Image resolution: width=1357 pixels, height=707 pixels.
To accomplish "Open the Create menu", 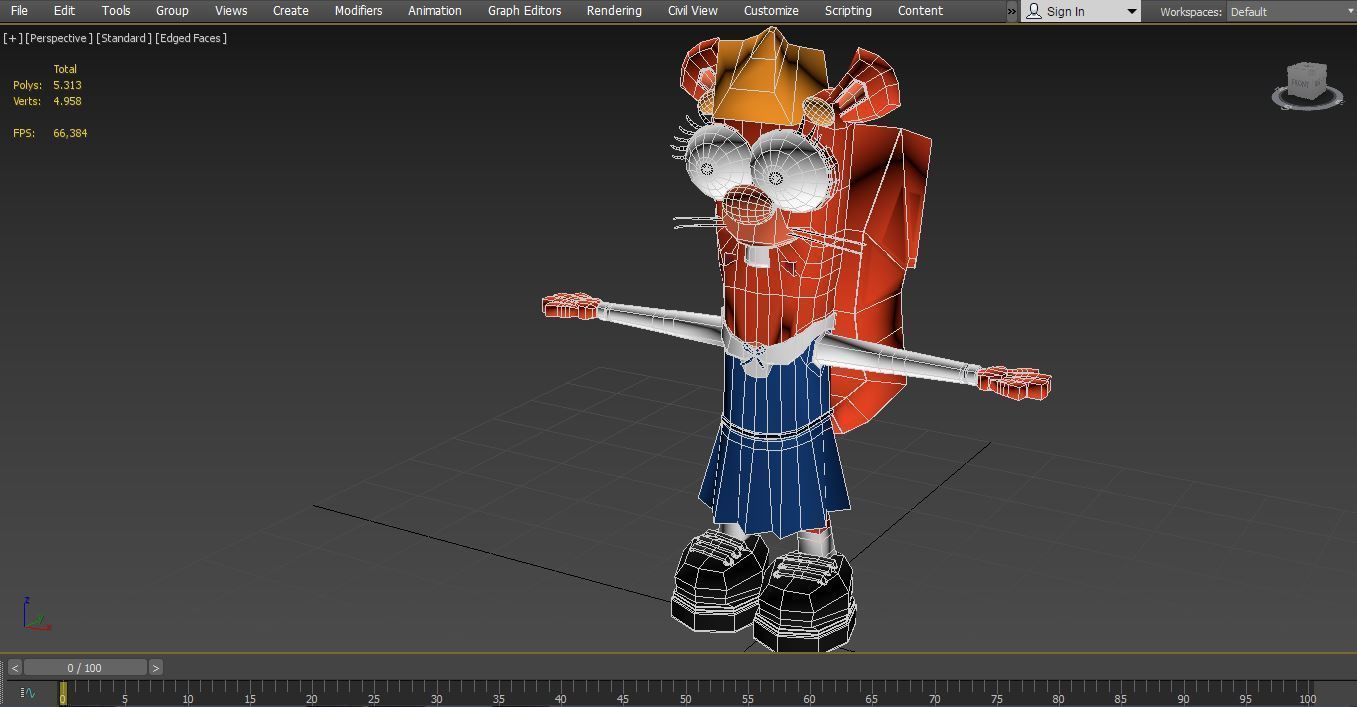I will 291,11.
